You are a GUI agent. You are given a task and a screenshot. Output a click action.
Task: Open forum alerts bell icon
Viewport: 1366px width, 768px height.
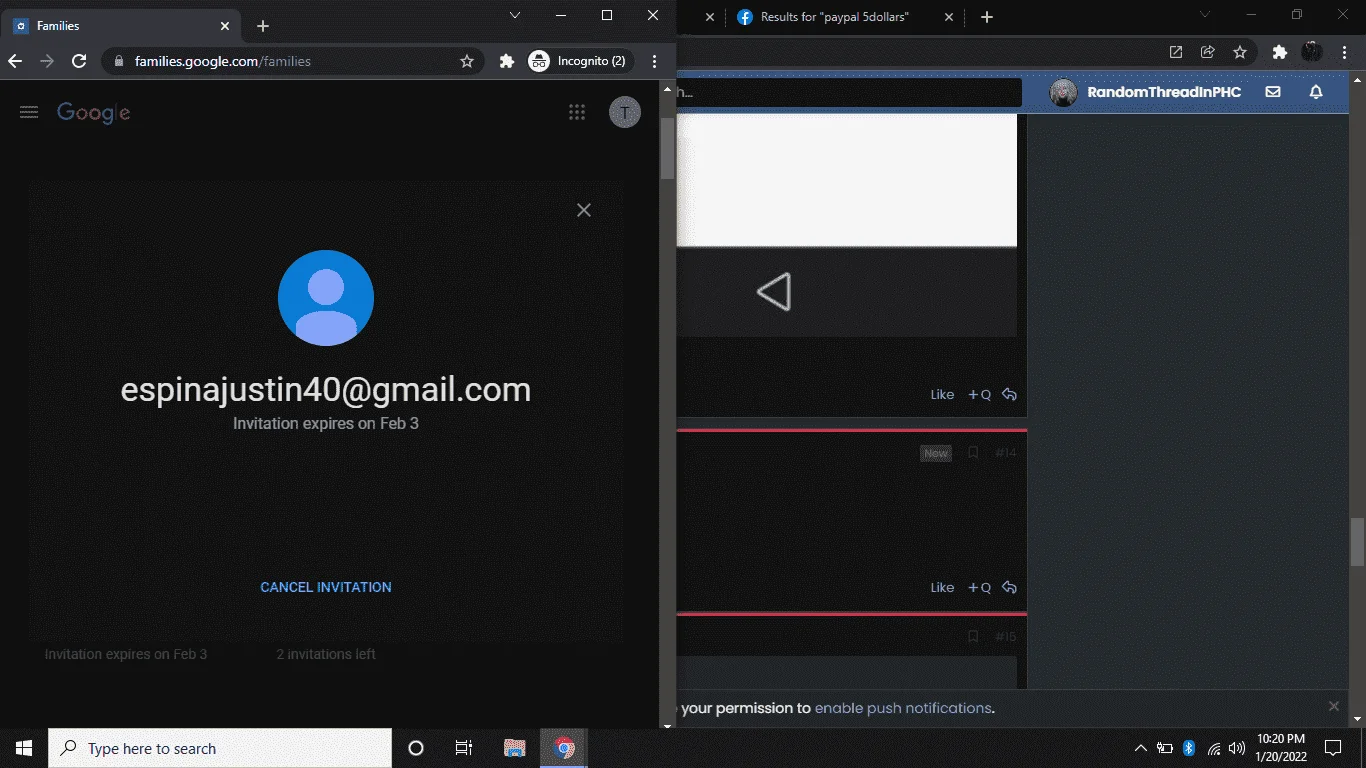(1316, 92)
